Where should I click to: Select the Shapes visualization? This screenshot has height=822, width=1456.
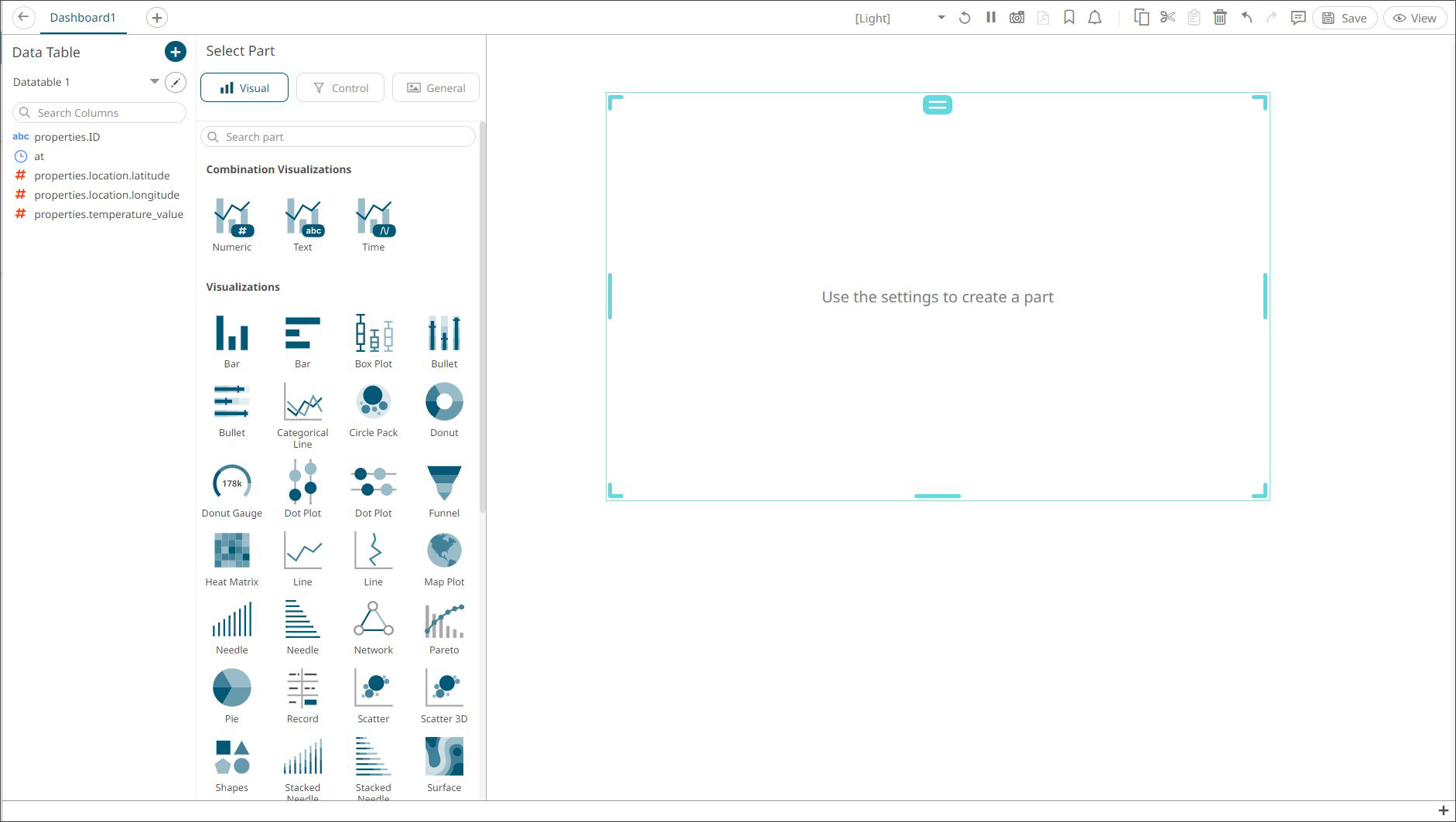coord(232,766)
